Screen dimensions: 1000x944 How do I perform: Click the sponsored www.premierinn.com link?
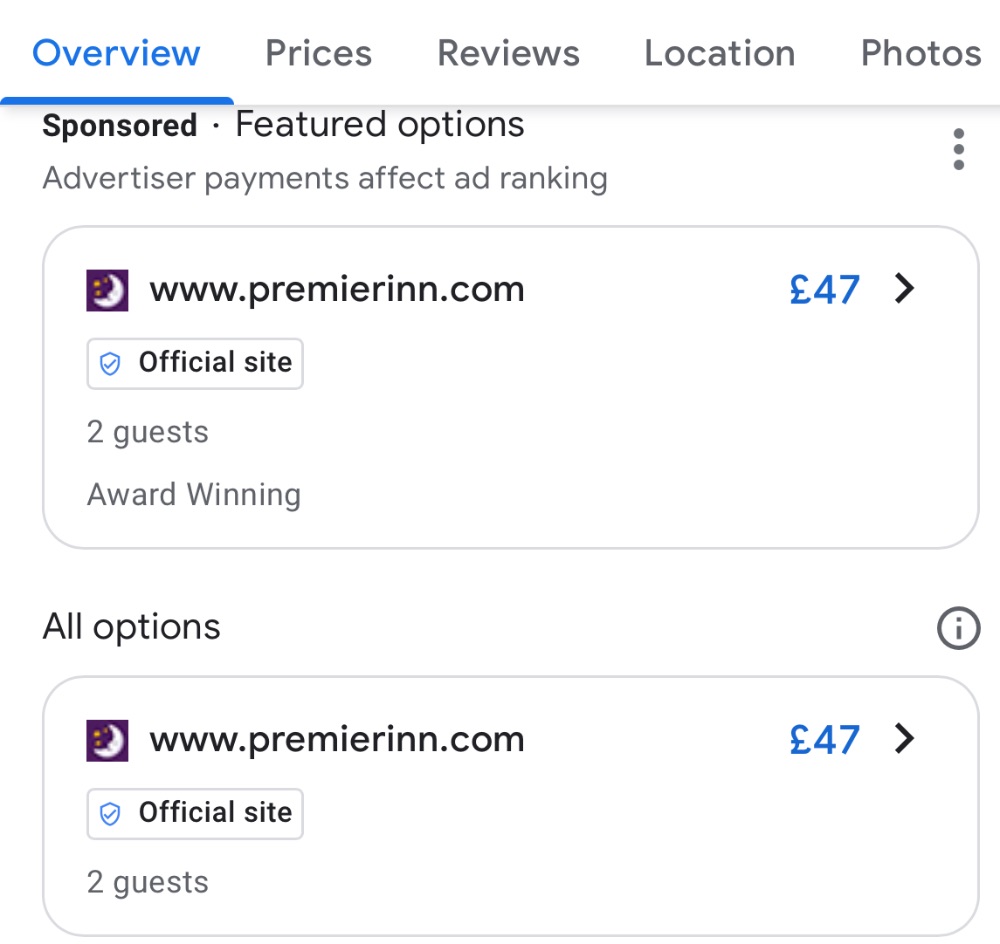(x=337, y=290)
